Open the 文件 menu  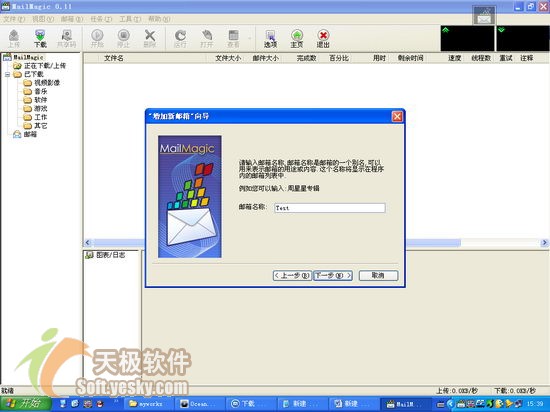click(x=14, y=19)
